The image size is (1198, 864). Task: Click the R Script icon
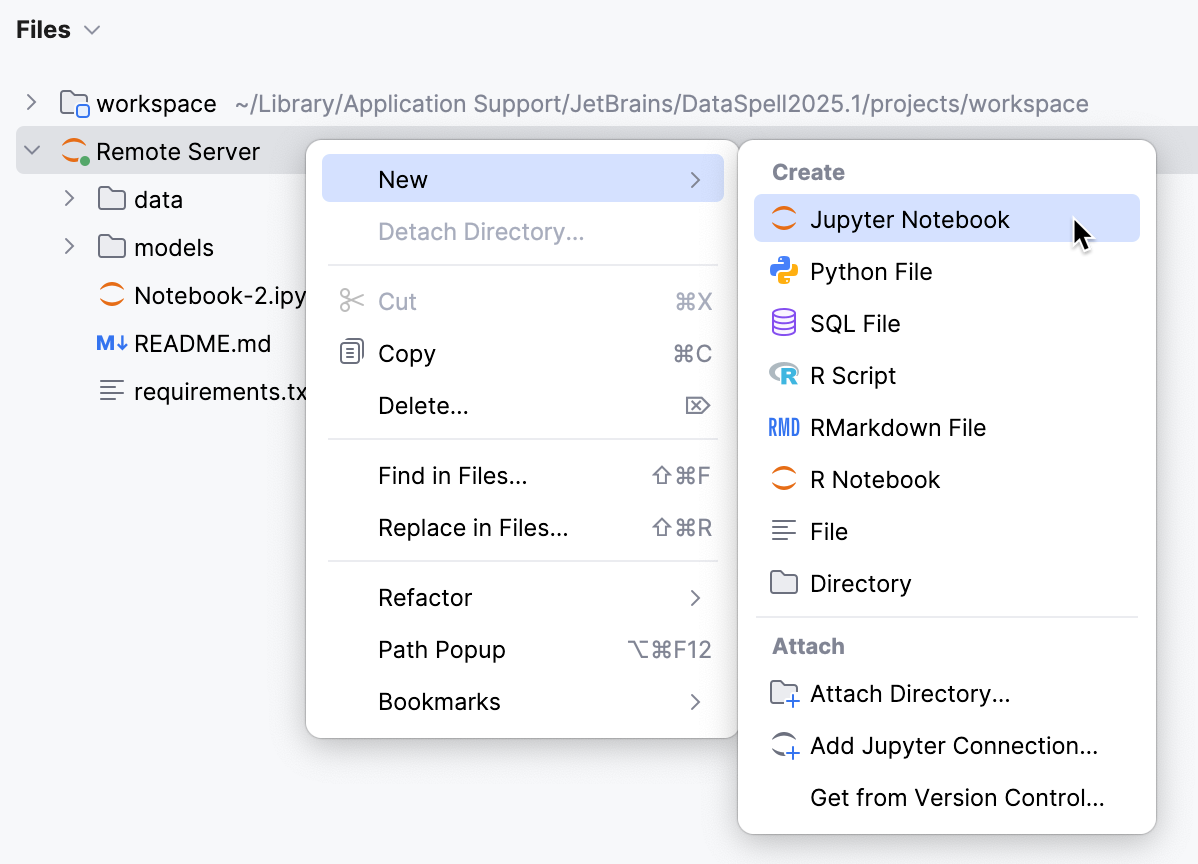tap(783, 374)
